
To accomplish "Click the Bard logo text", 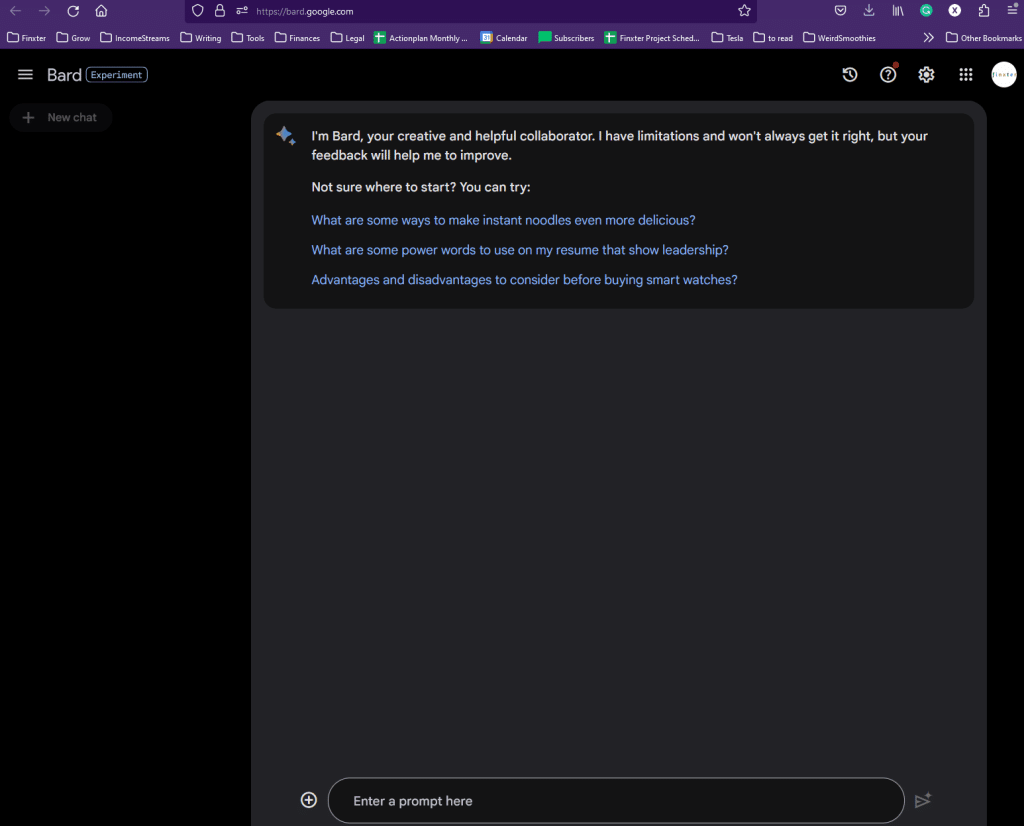I will point(64,75).
